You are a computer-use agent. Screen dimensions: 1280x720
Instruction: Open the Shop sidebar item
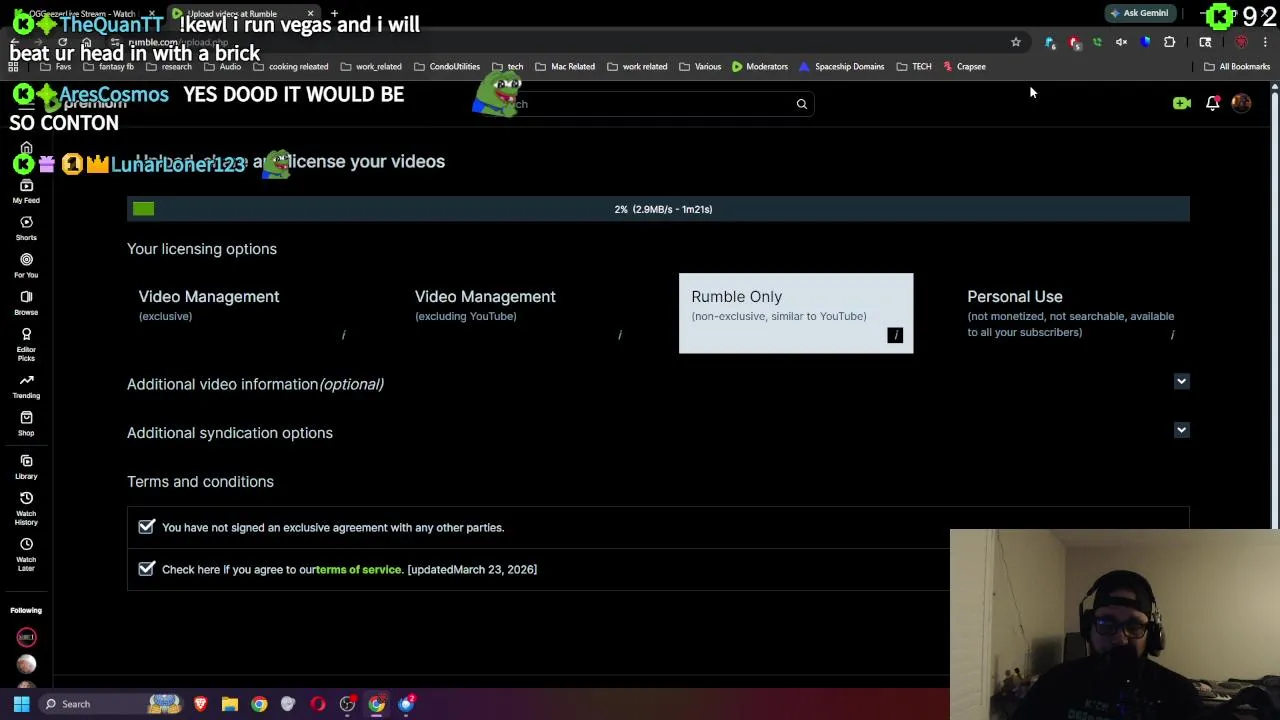tap(26, 424)
